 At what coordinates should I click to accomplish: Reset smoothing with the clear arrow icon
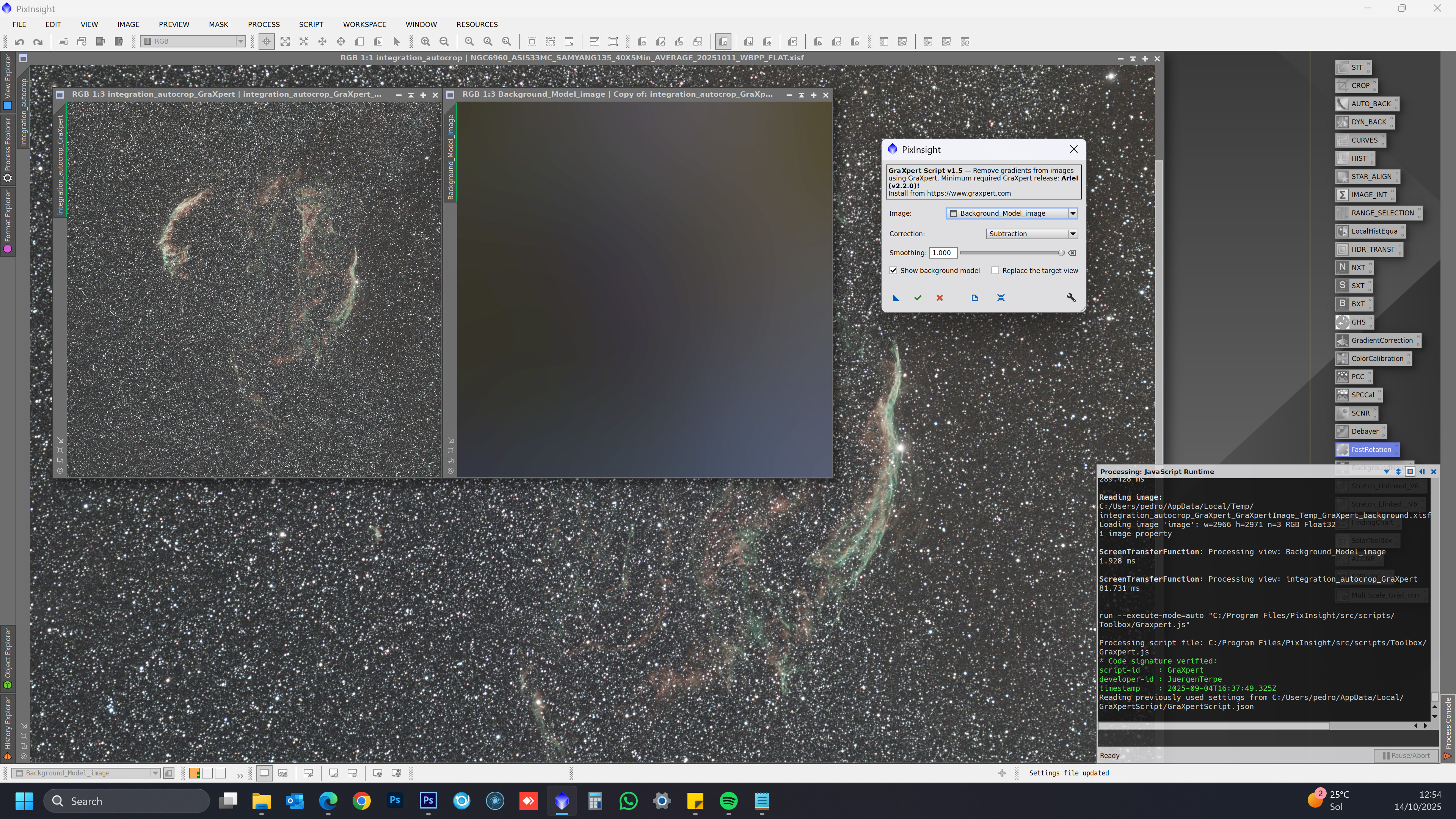[1072, 253]
